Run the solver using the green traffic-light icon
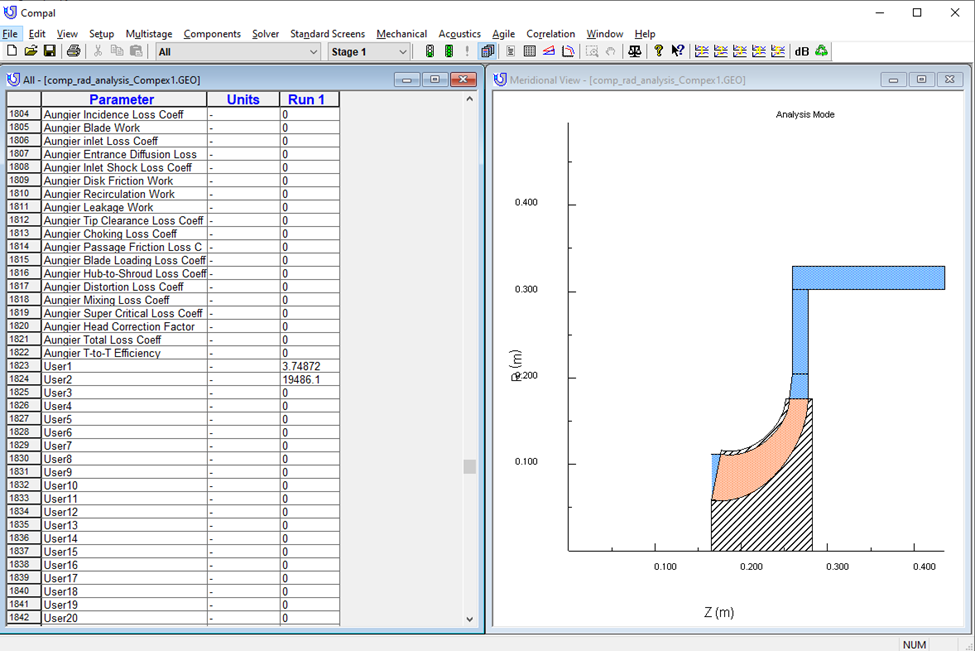The image size is (975, 651). (431, 51)
